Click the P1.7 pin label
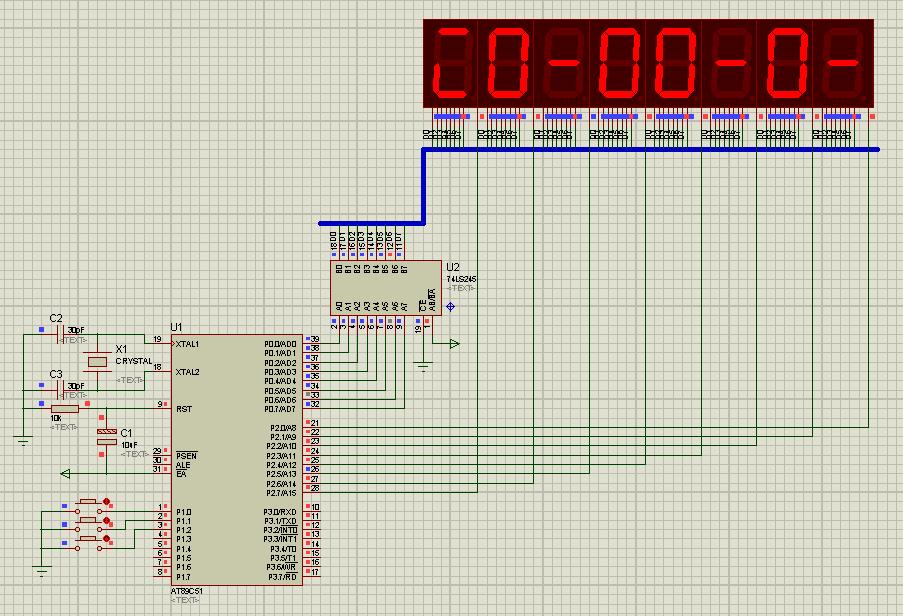Screen dimensions: 903x616 (184, 577)
